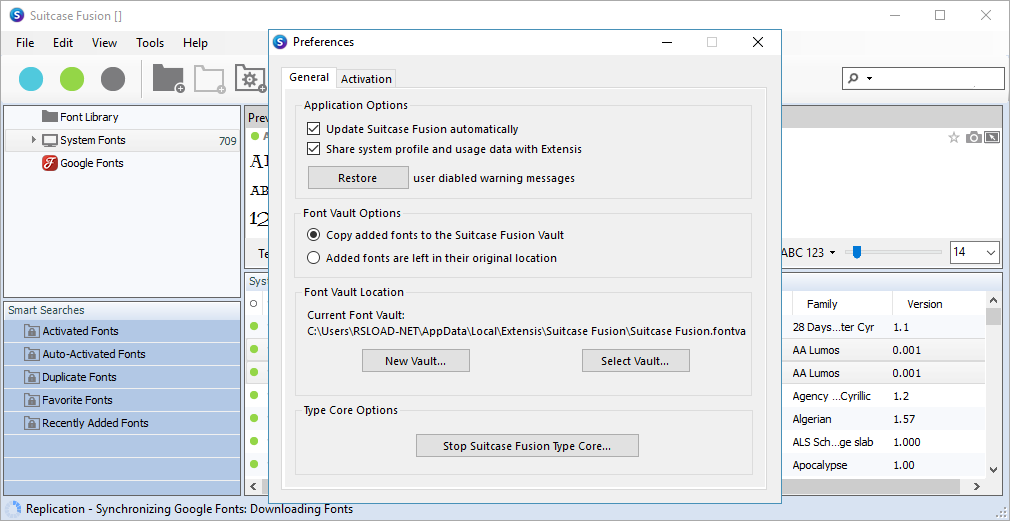Toggle Share system profile and usage data

point(314,149)
